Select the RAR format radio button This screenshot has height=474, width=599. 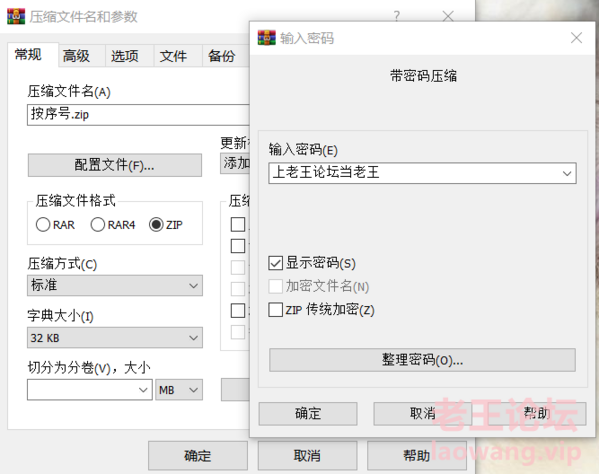pyautogui.click(x=43, y=225)
